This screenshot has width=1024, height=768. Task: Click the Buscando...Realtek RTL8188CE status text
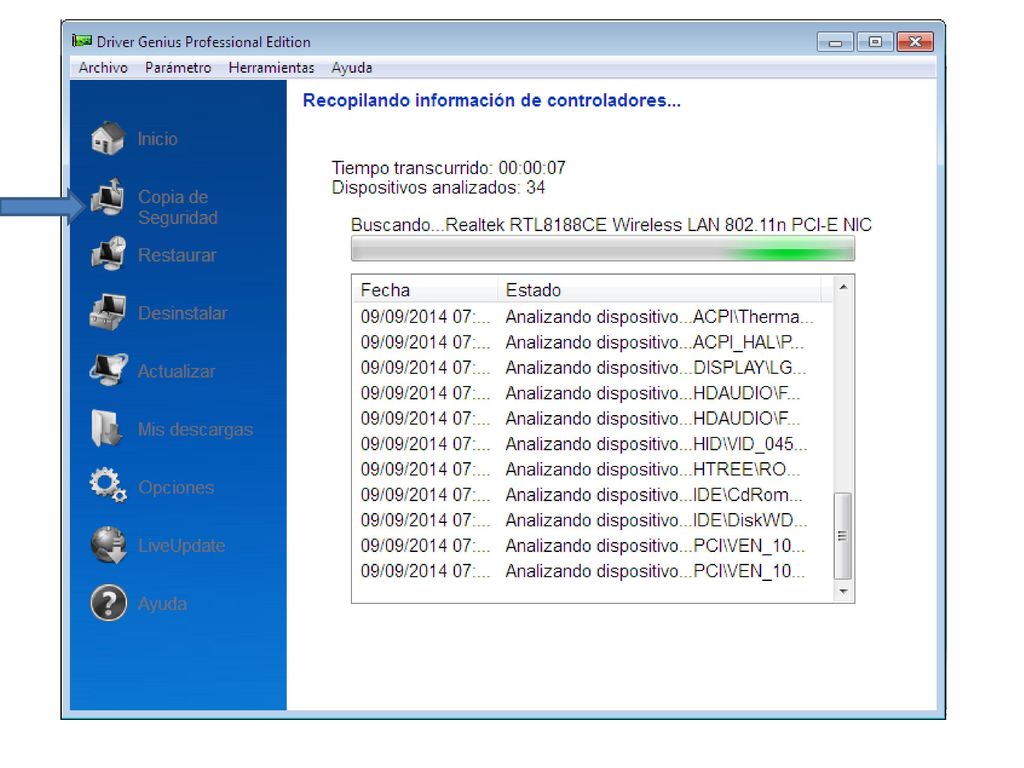coord(611,225)
